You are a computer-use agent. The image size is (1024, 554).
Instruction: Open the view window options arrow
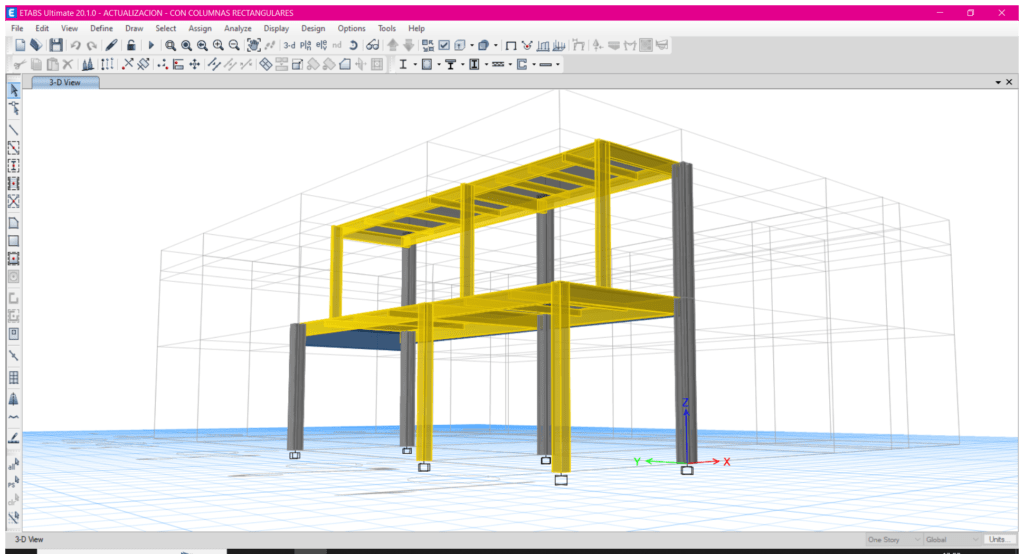coord(998,82)
